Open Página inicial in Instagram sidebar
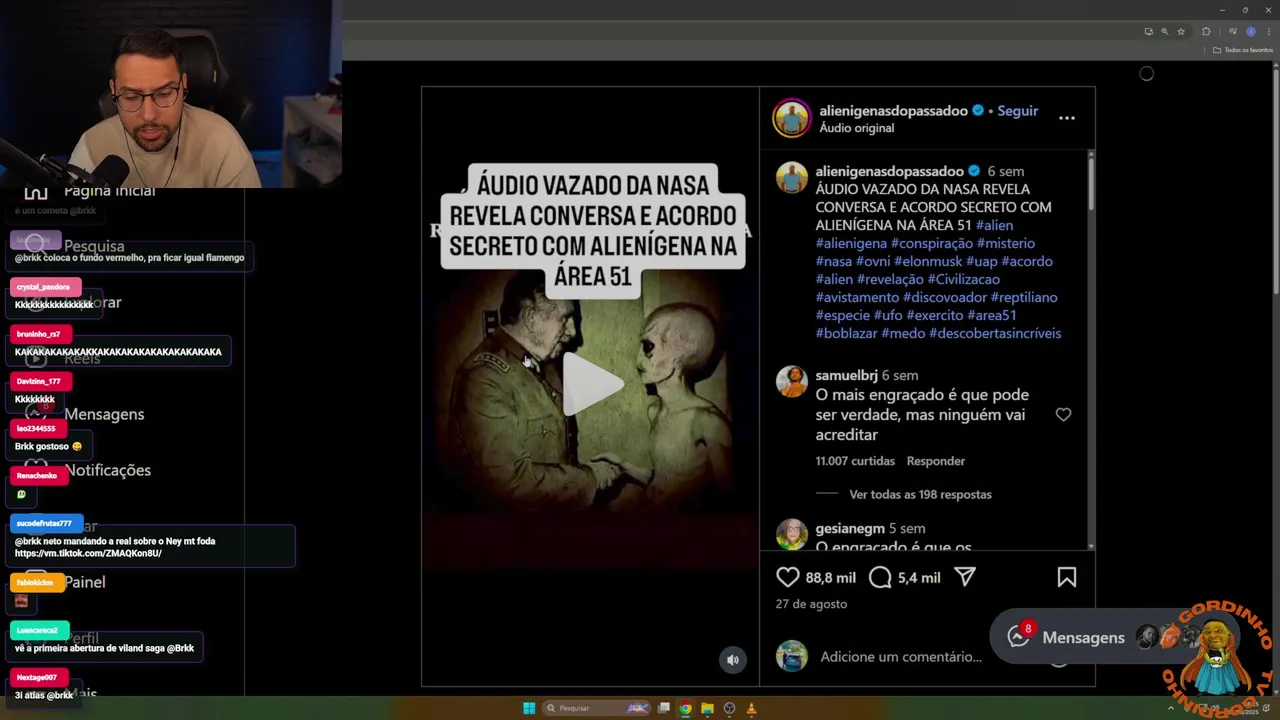The width and height of the screenshot is (1280, 720). (90, 190)
